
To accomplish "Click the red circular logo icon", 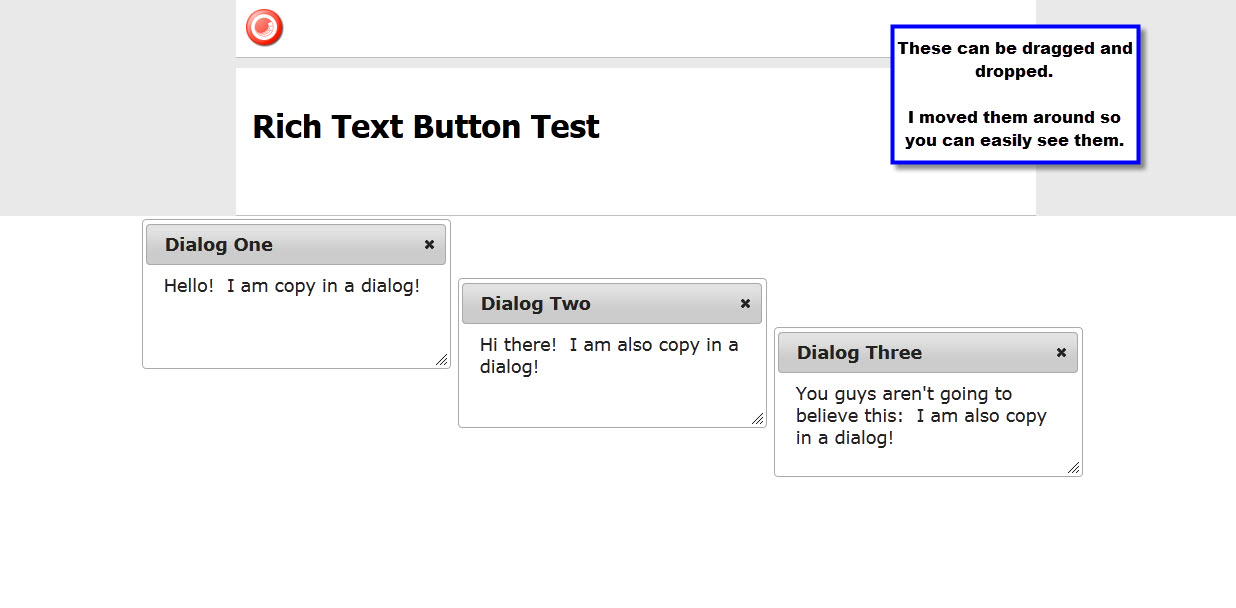I will coord(264,27).
